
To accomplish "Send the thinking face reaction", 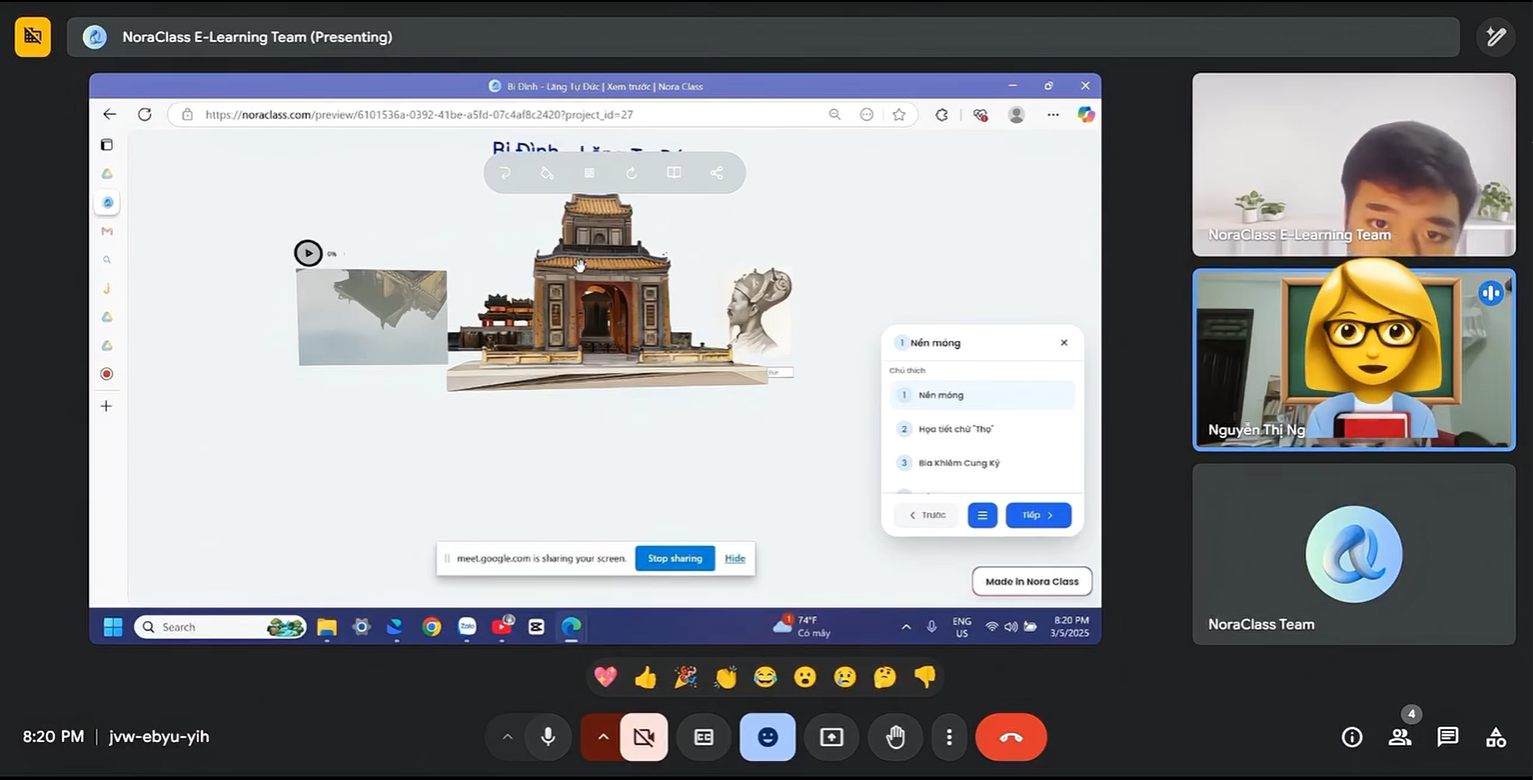I will pyautogui.click(x=885, y=677).
